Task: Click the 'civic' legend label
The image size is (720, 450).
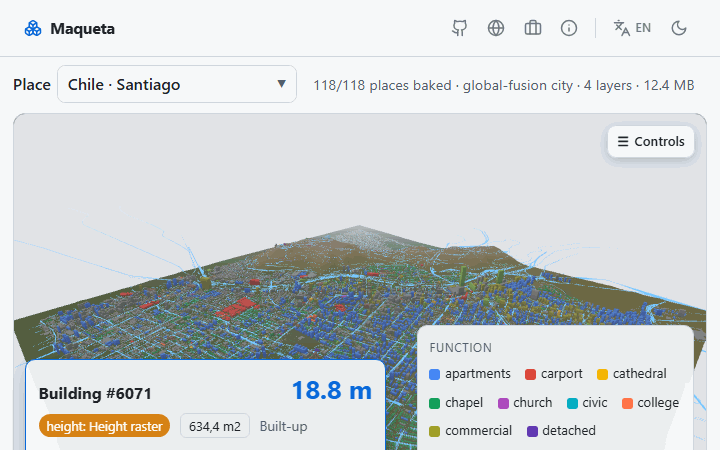Action: (595, 403)
